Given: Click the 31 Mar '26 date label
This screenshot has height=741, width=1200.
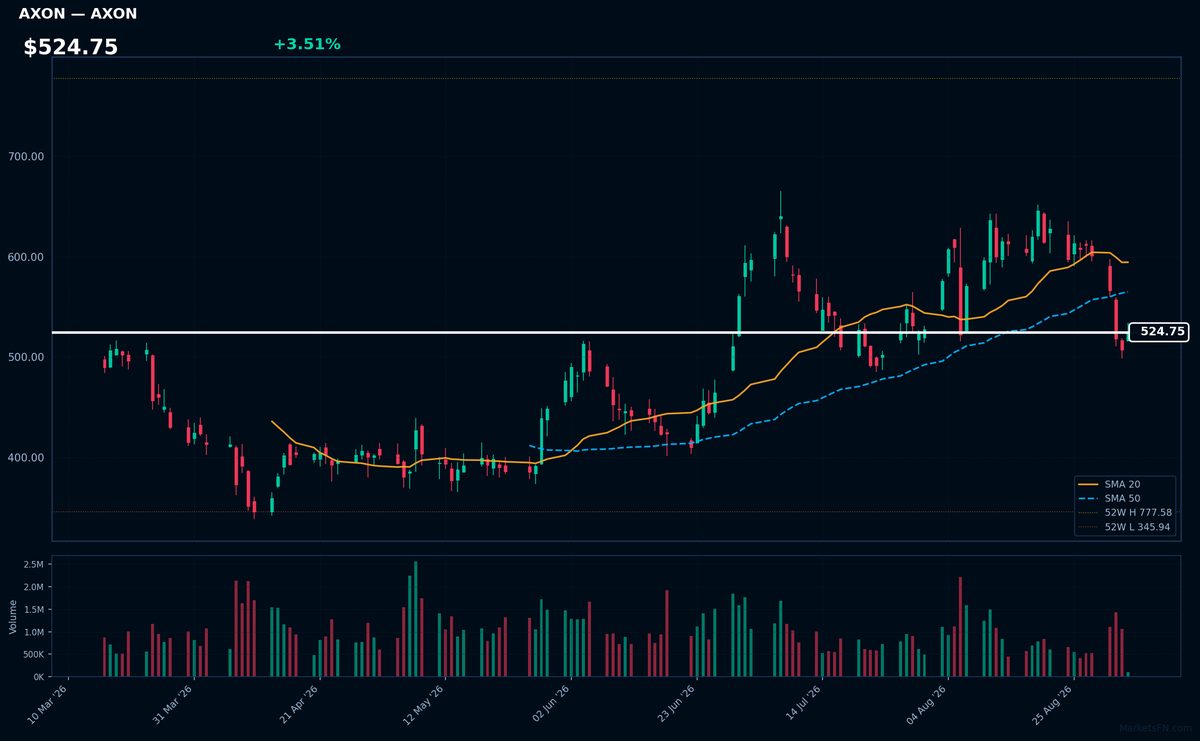Looking at the screenshot, I should point(172,705).
